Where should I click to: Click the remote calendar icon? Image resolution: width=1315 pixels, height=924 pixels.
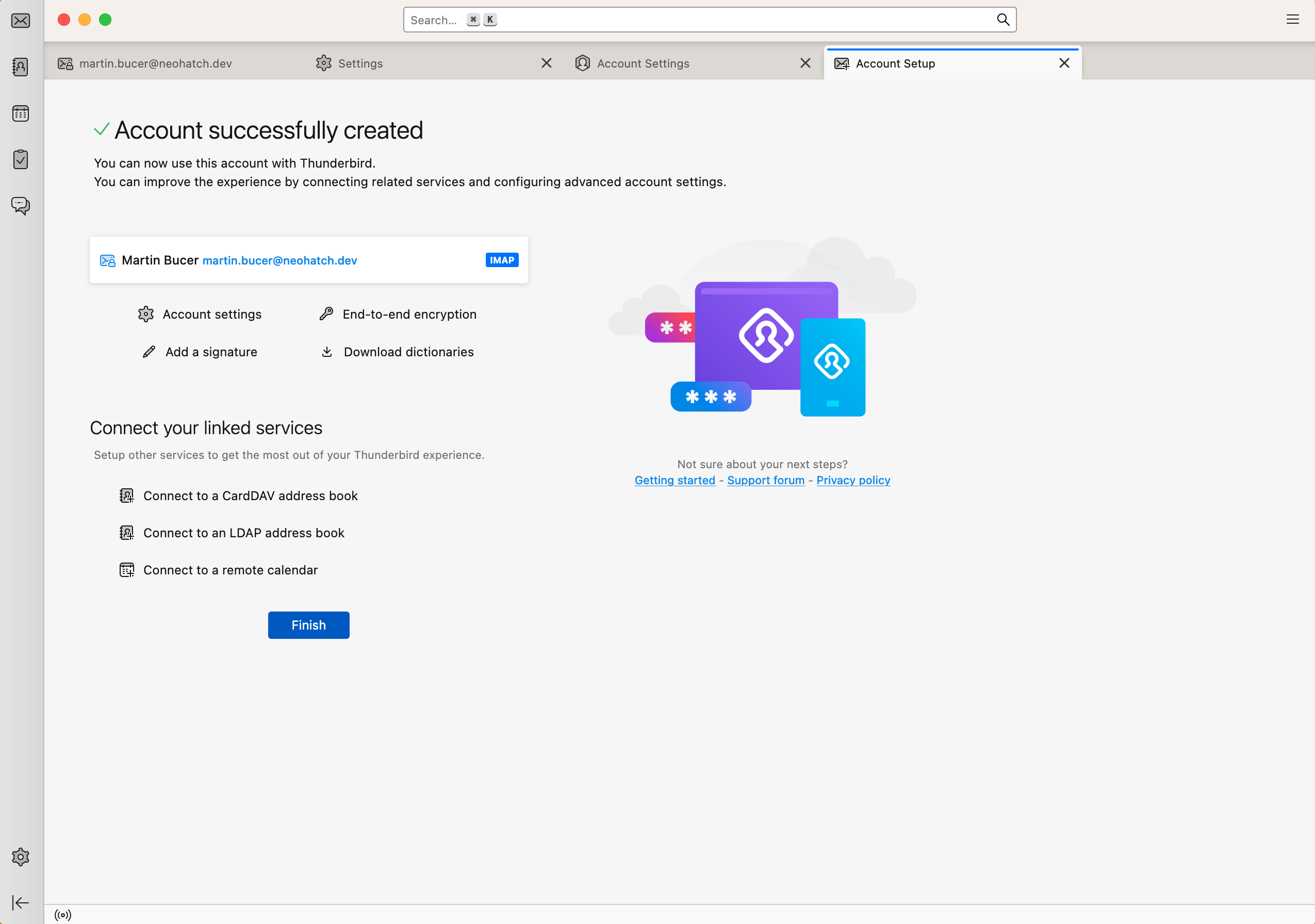coord(126,570)
